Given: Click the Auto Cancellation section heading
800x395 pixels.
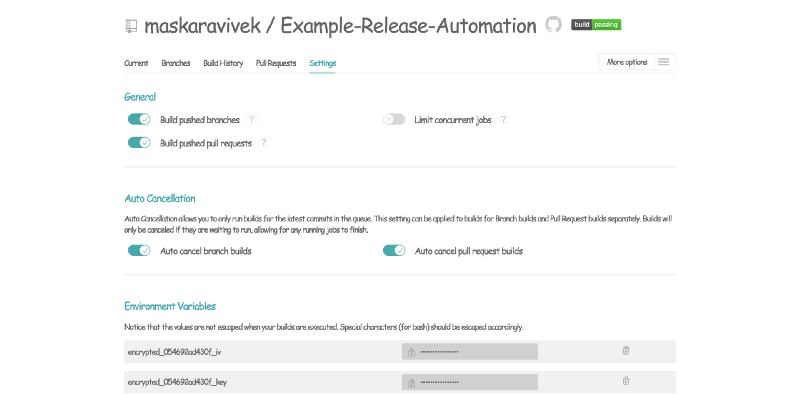Looking at the screenshot, I should click(x=160, y=199).
